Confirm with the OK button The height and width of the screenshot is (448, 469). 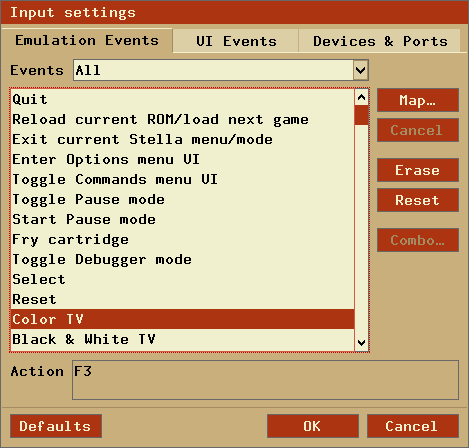click(313, 426)
